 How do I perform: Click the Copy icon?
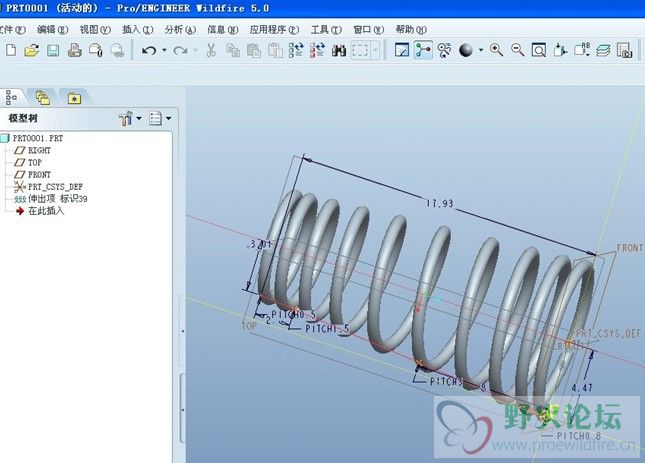(233, 51)
